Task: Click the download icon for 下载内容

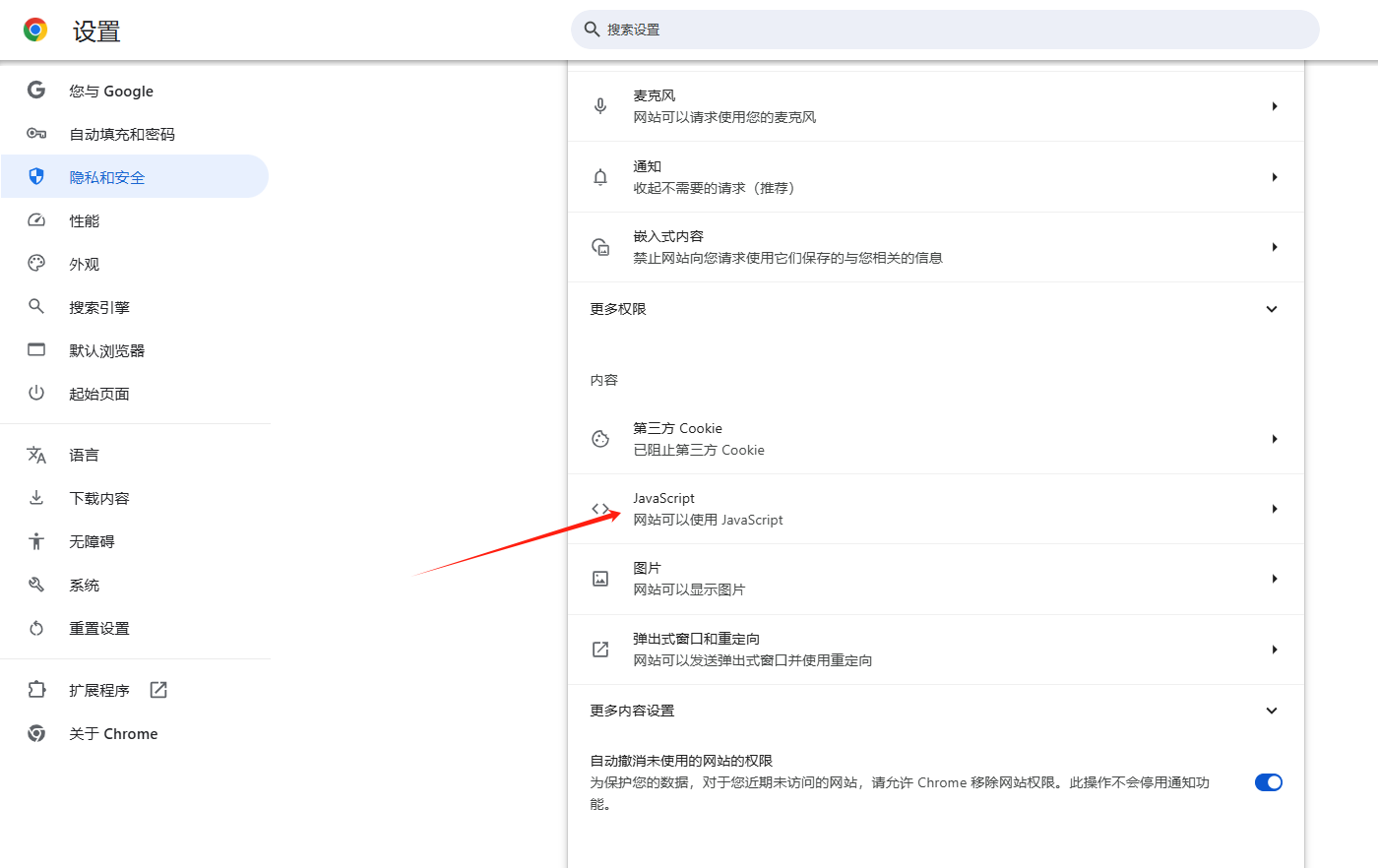Action: click(36, 497)
